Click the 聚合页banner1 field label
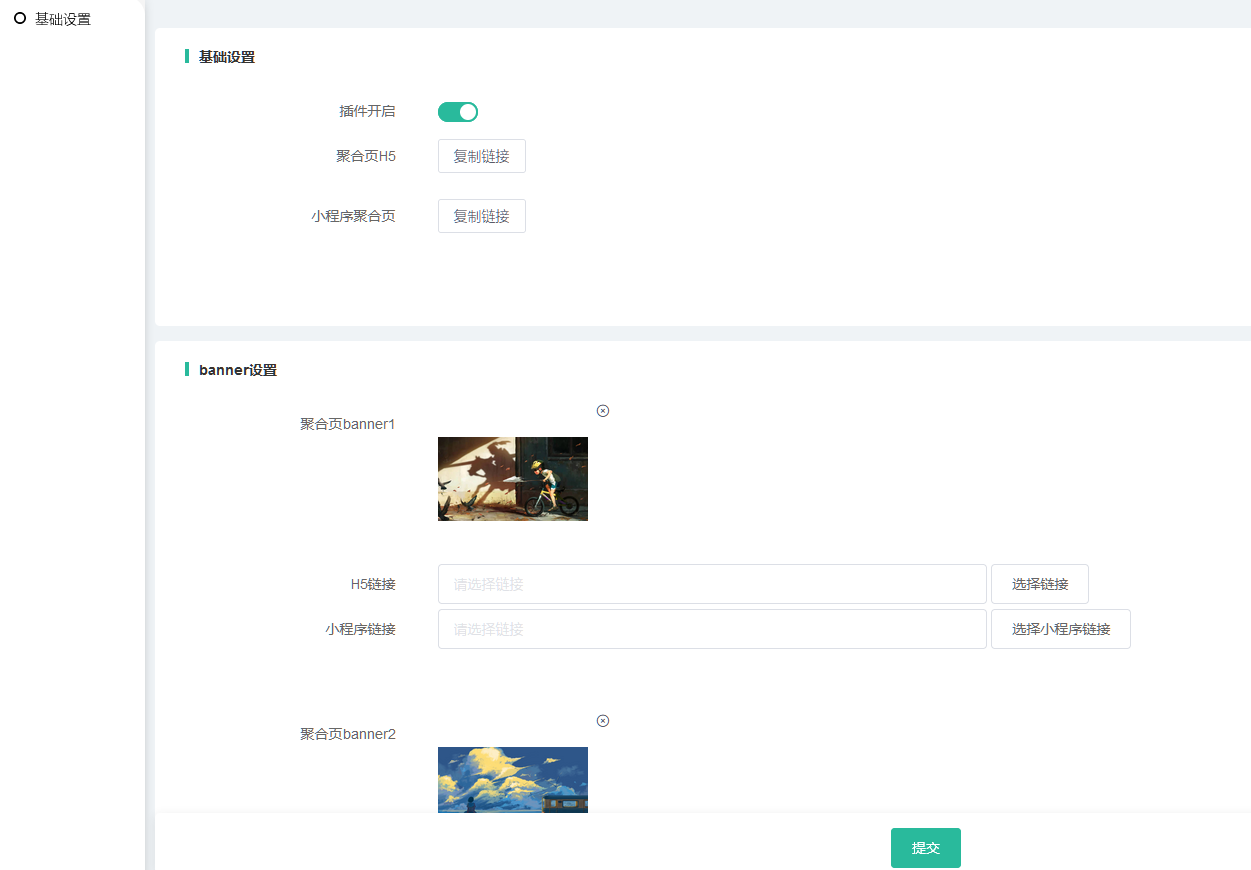Viewport: 1251px width, 870px height. click(348, 424)
